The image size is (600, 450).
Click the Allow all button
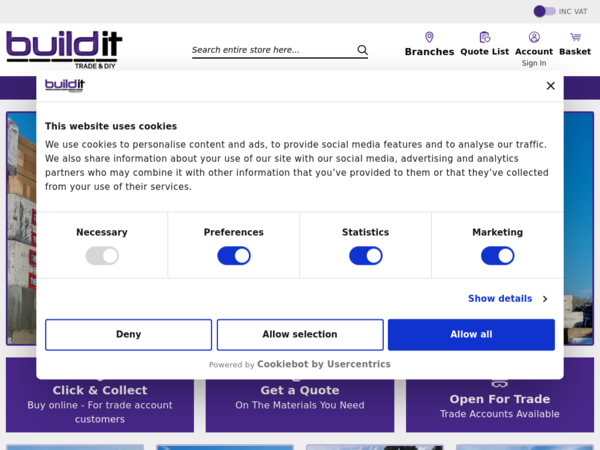tap(471, 334)
